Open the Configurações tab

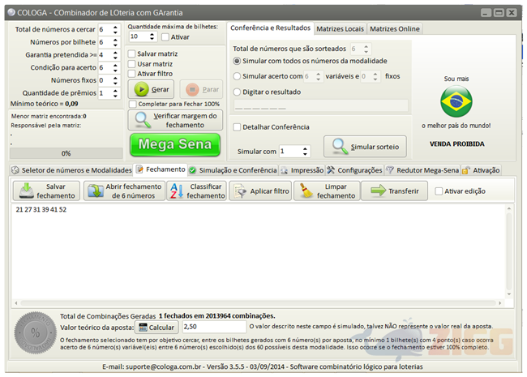pyautogui.click(x=355, y=170)
